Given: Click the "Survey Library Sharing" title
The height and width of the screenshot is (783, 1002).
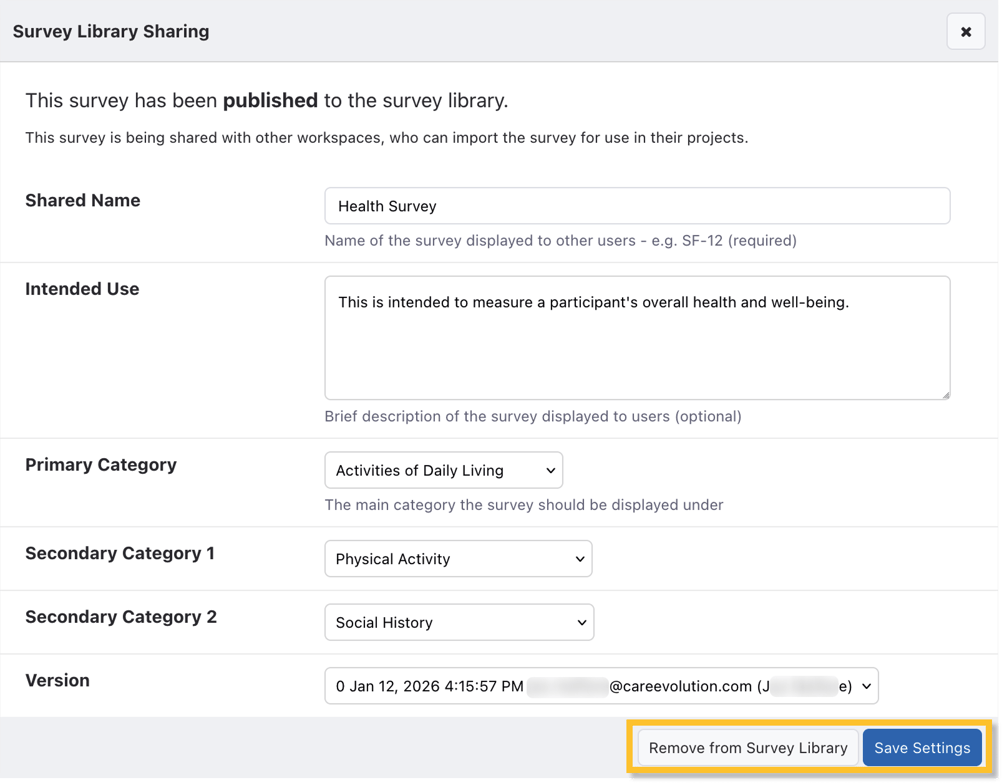Looking at the screenshot, I should pos(111,31).
